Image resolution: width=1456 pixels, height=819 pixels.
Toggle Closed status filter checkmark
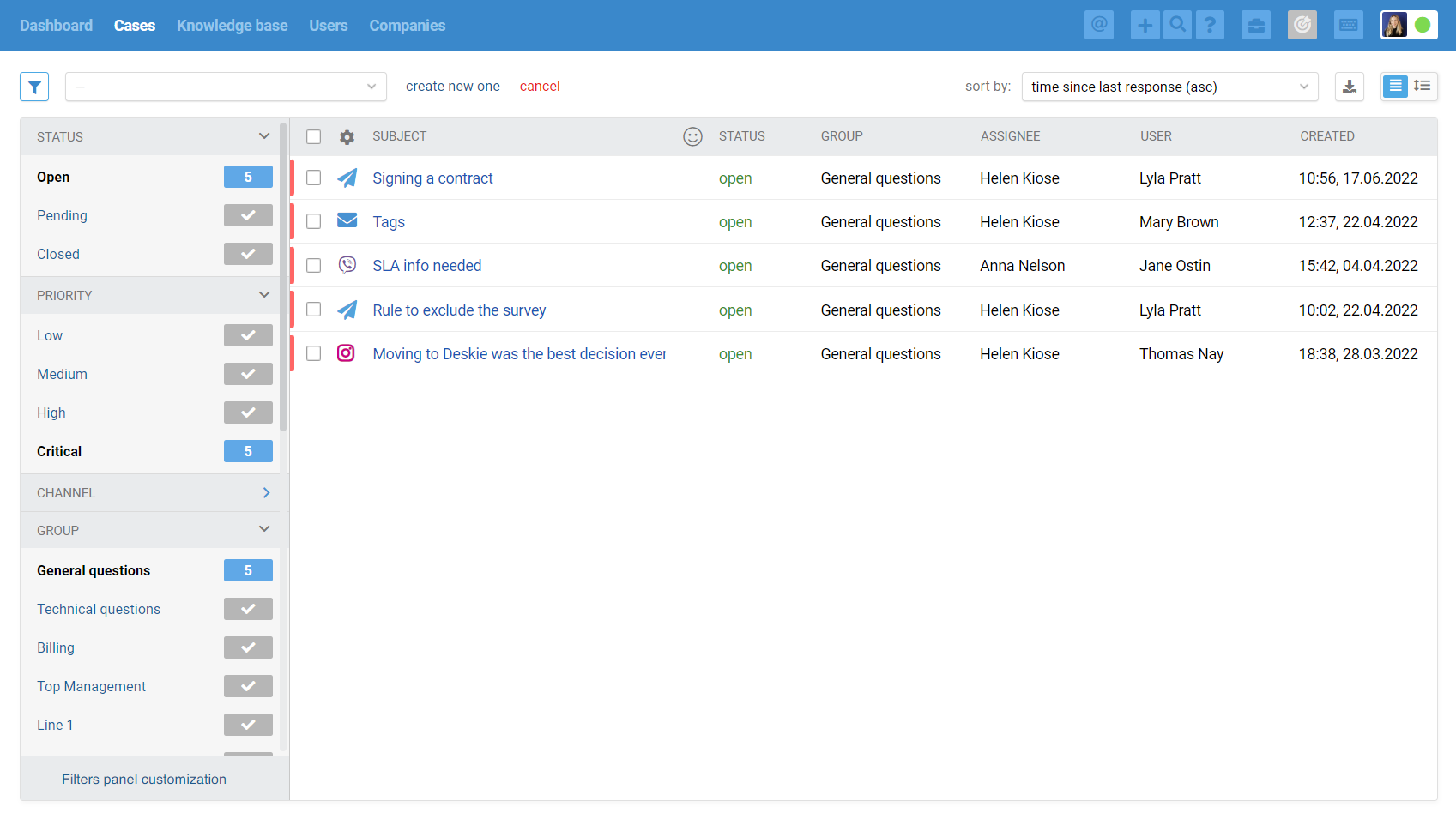tap(248, 254)
